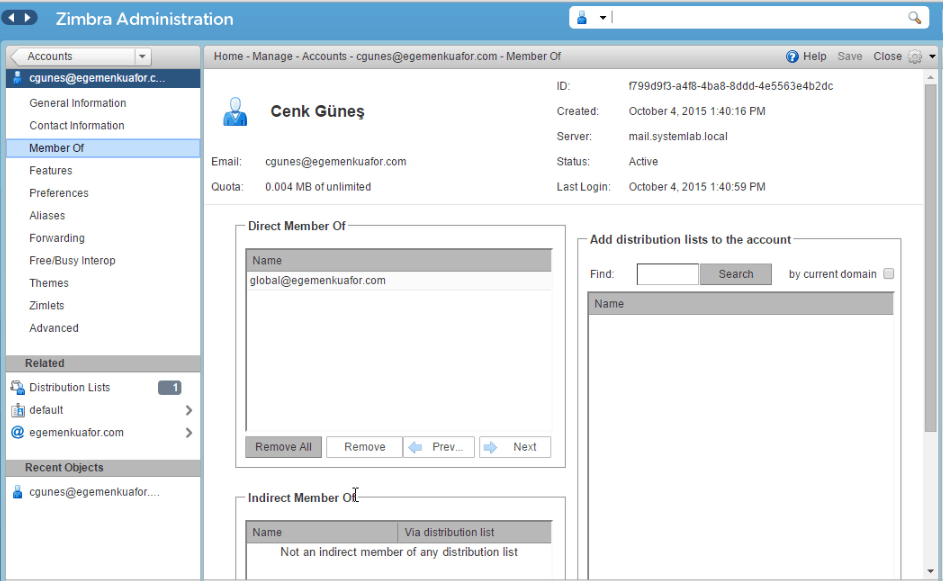Enable the 'by current domain' checkbox

888,273
